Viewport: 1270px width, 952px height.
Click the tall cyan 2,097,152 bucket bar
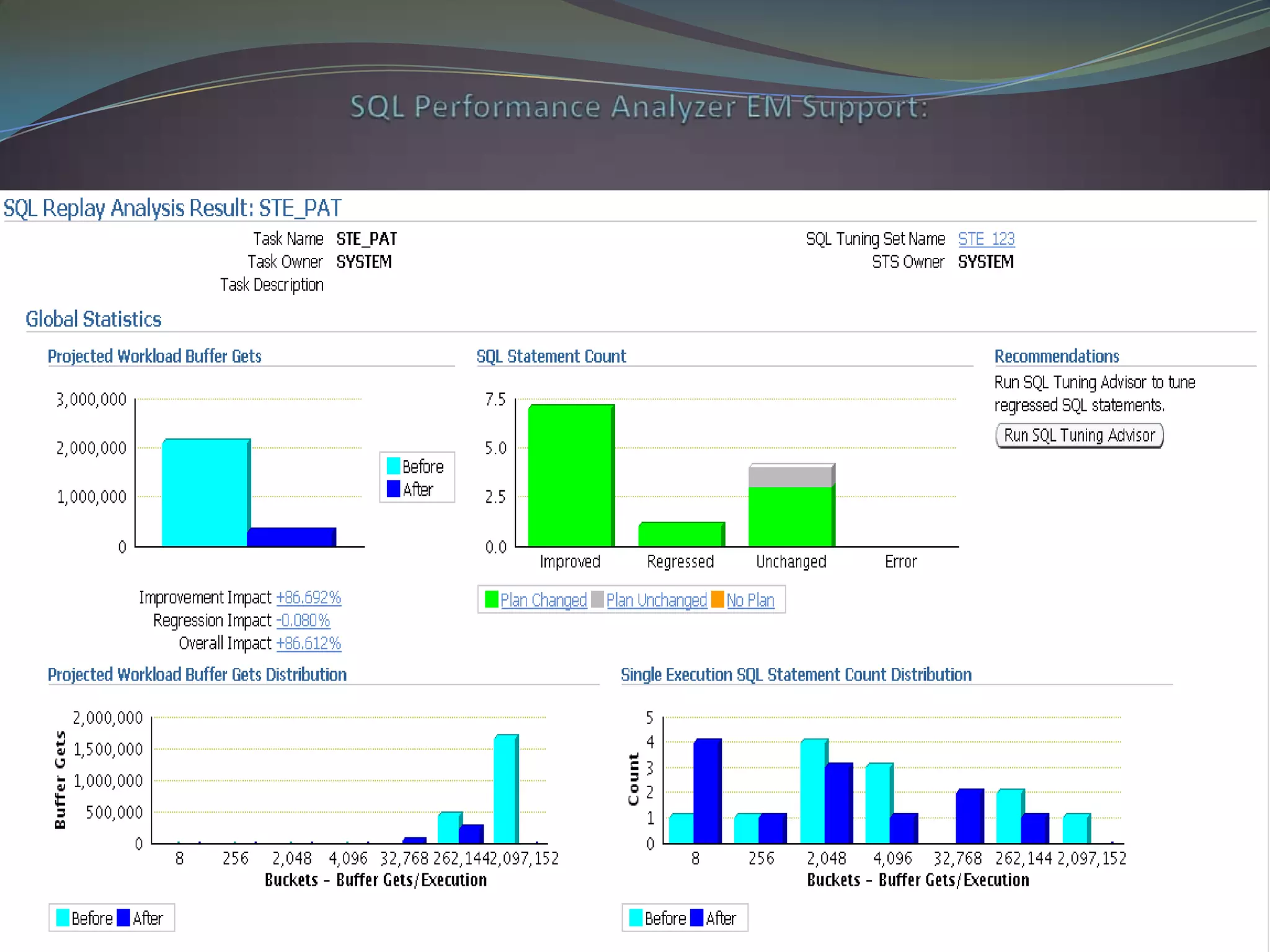click(x=505, y=788)
